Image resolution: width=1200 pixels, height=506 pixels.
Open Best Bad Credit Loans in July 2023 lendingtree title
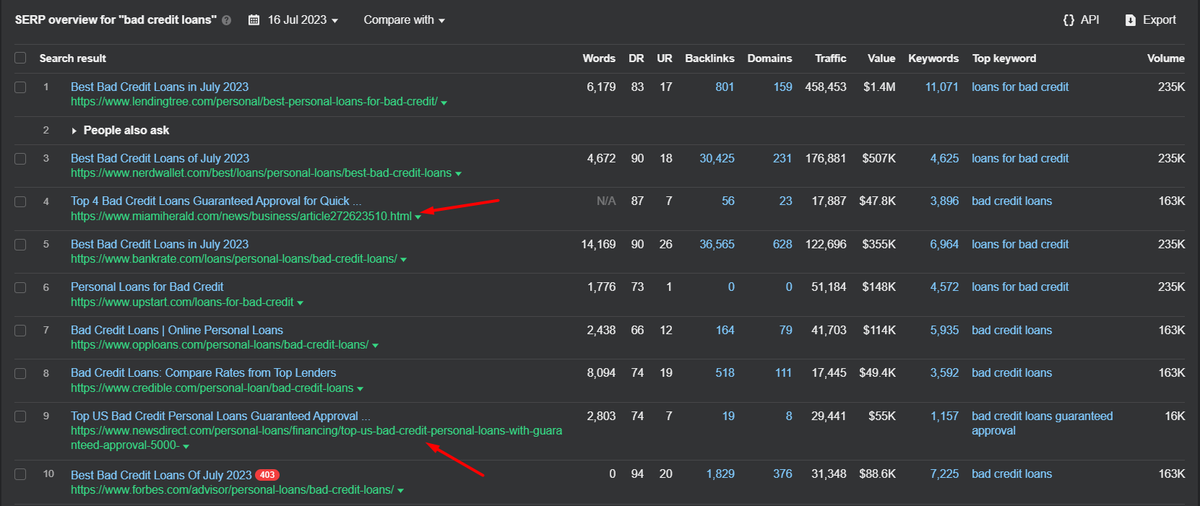click(x=160, y=87)
